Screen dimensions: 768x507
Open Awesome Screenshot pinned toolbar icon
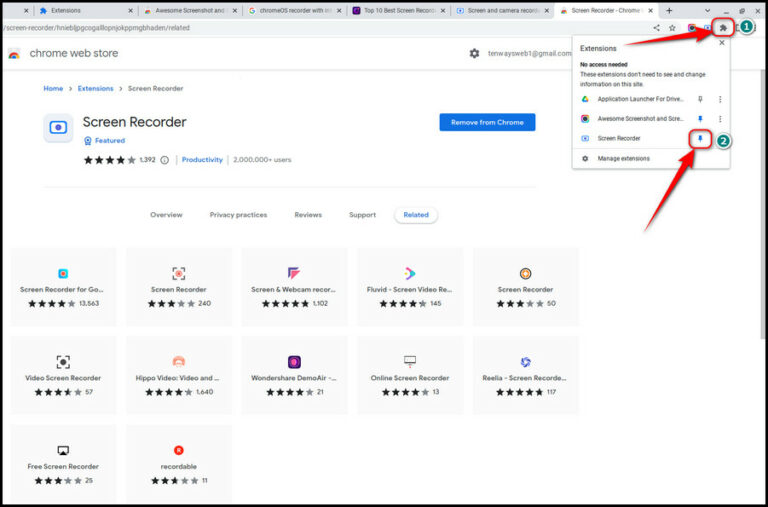tap(692, 28)
